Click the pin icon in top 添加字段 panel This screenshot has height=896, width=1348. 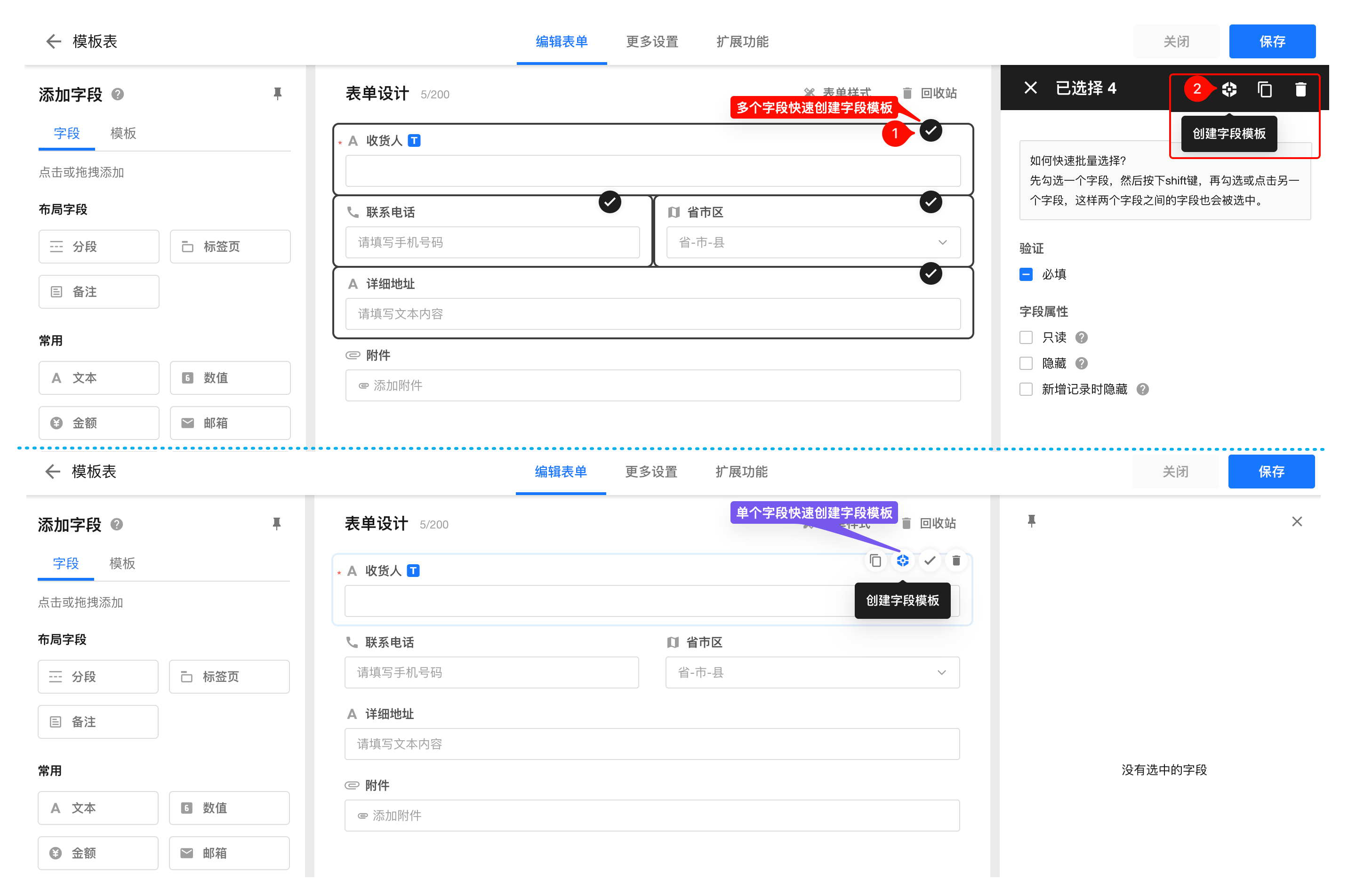click(278, 94)
